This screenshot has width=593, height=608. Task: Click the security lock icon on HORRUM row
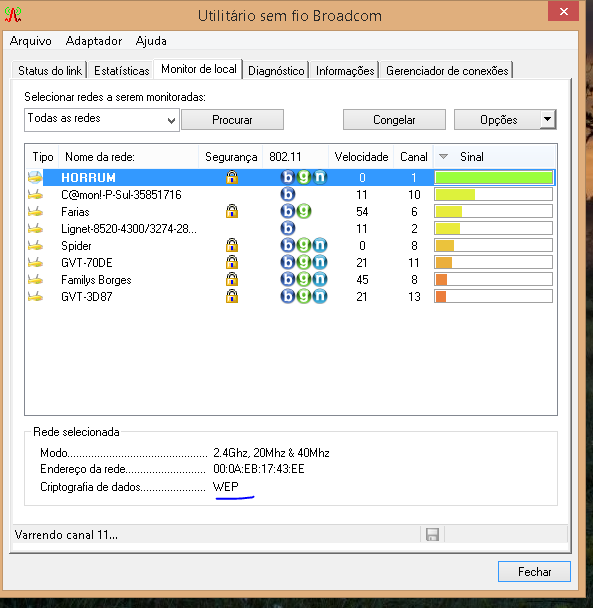(x=232, y=177)
